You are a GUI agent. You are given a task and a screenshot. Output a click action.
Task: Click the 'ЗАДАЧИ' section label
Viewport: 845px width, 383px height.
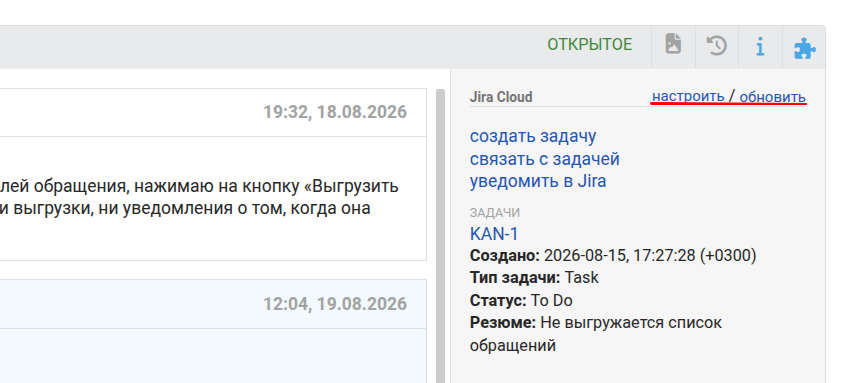tap(495, 213)
